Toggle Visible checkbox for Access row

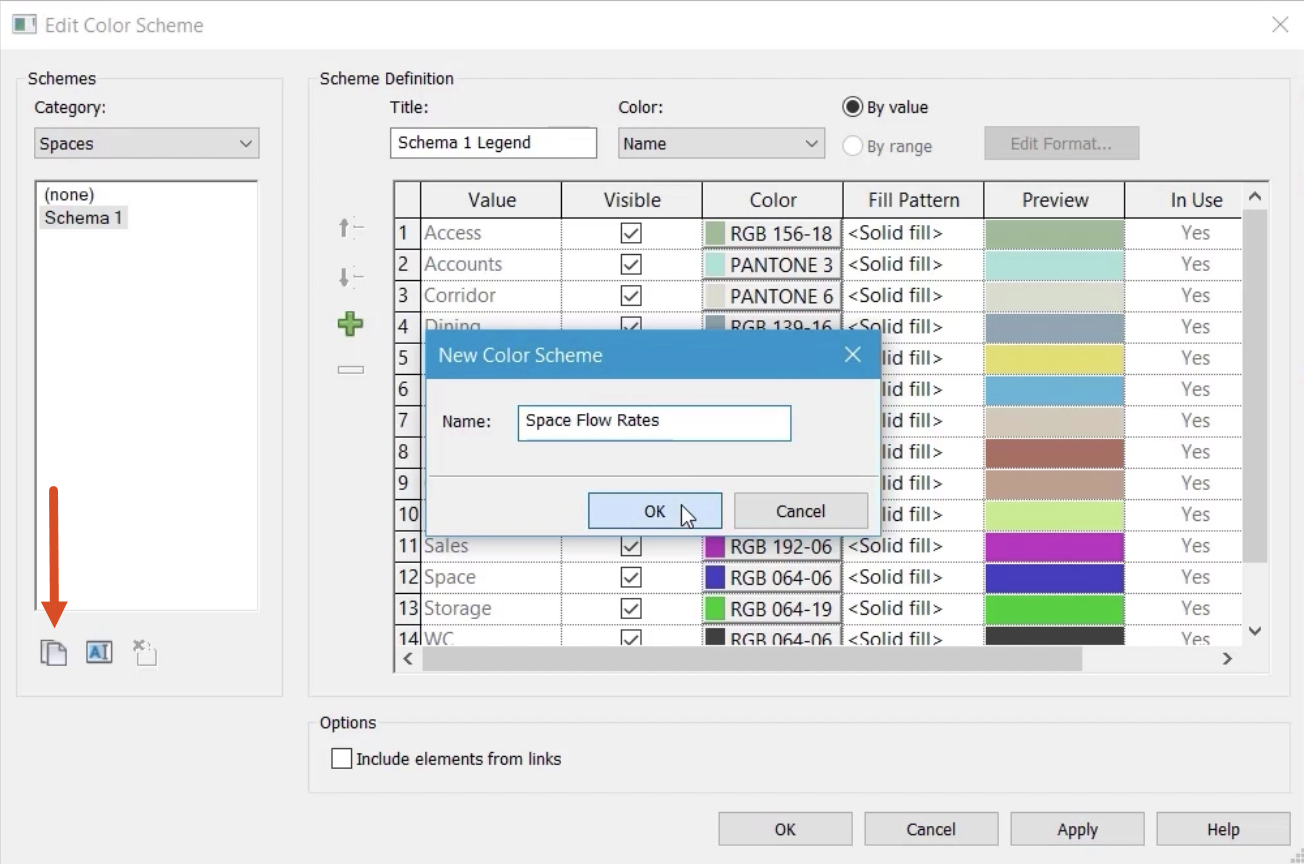(x=631, y=233)
